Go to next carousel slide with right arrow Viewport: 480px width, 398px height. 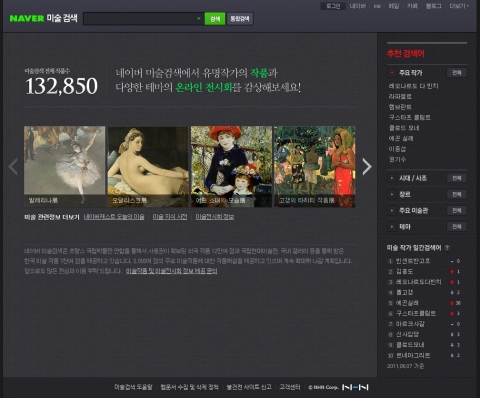(x=367, y=167)
